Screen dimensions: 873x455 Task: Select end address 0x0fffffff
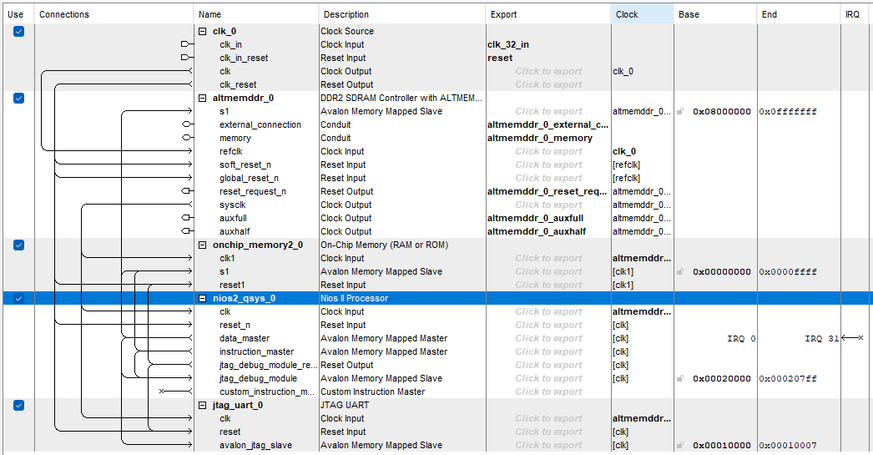[788, 111]
